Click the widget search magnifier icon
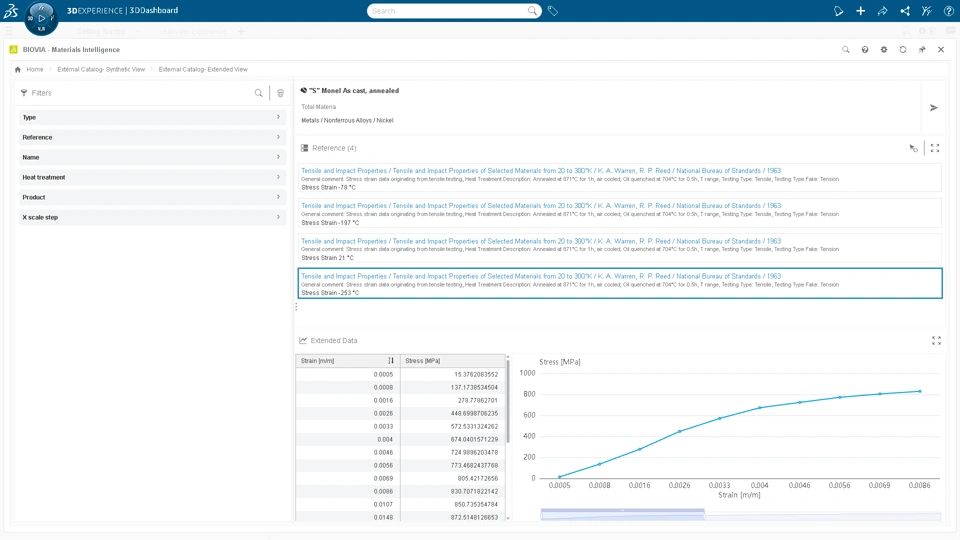The width and height of the screenshot is (960, 540). 846,50
